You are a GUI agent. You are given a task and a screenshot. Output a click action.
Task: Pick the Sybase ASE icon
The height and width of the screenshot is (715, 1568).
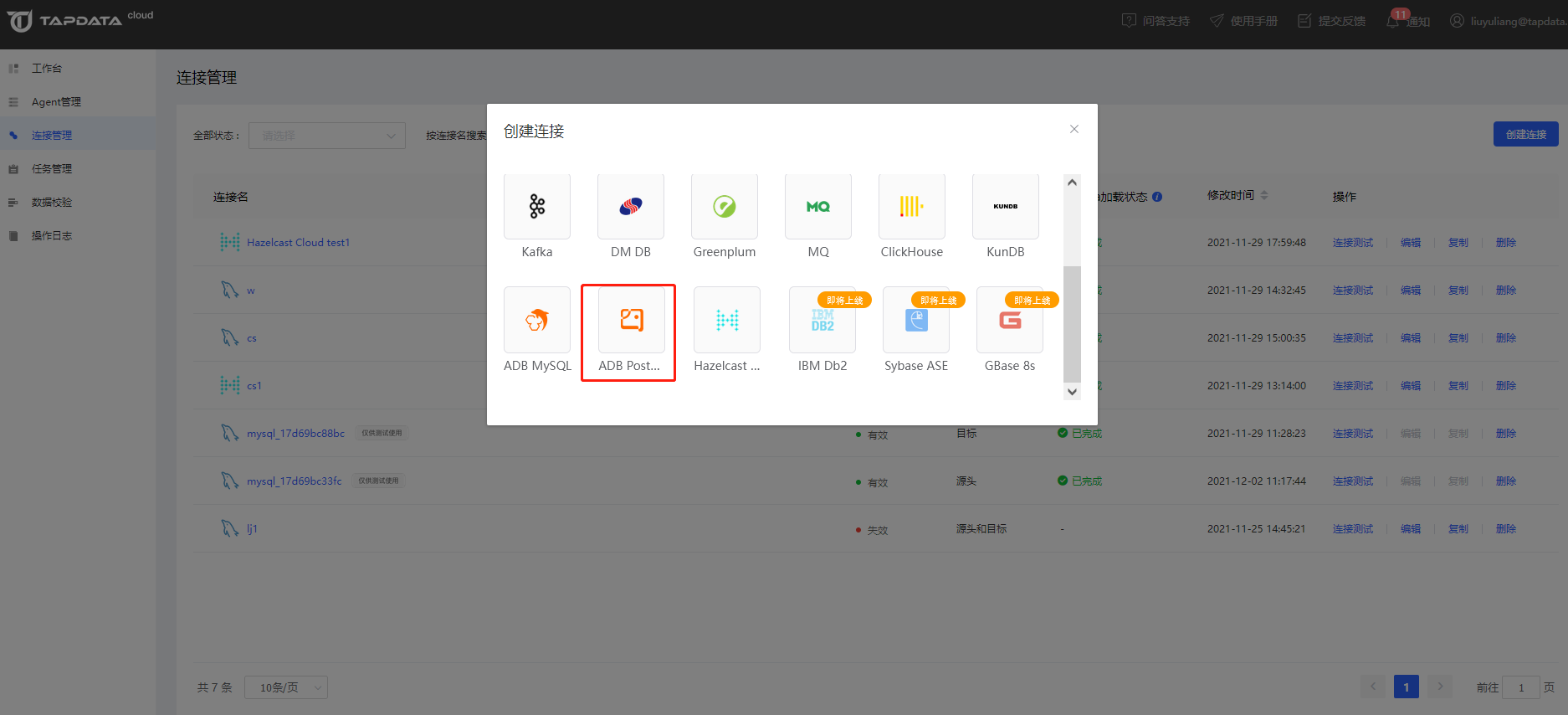(x=916, y=320)
